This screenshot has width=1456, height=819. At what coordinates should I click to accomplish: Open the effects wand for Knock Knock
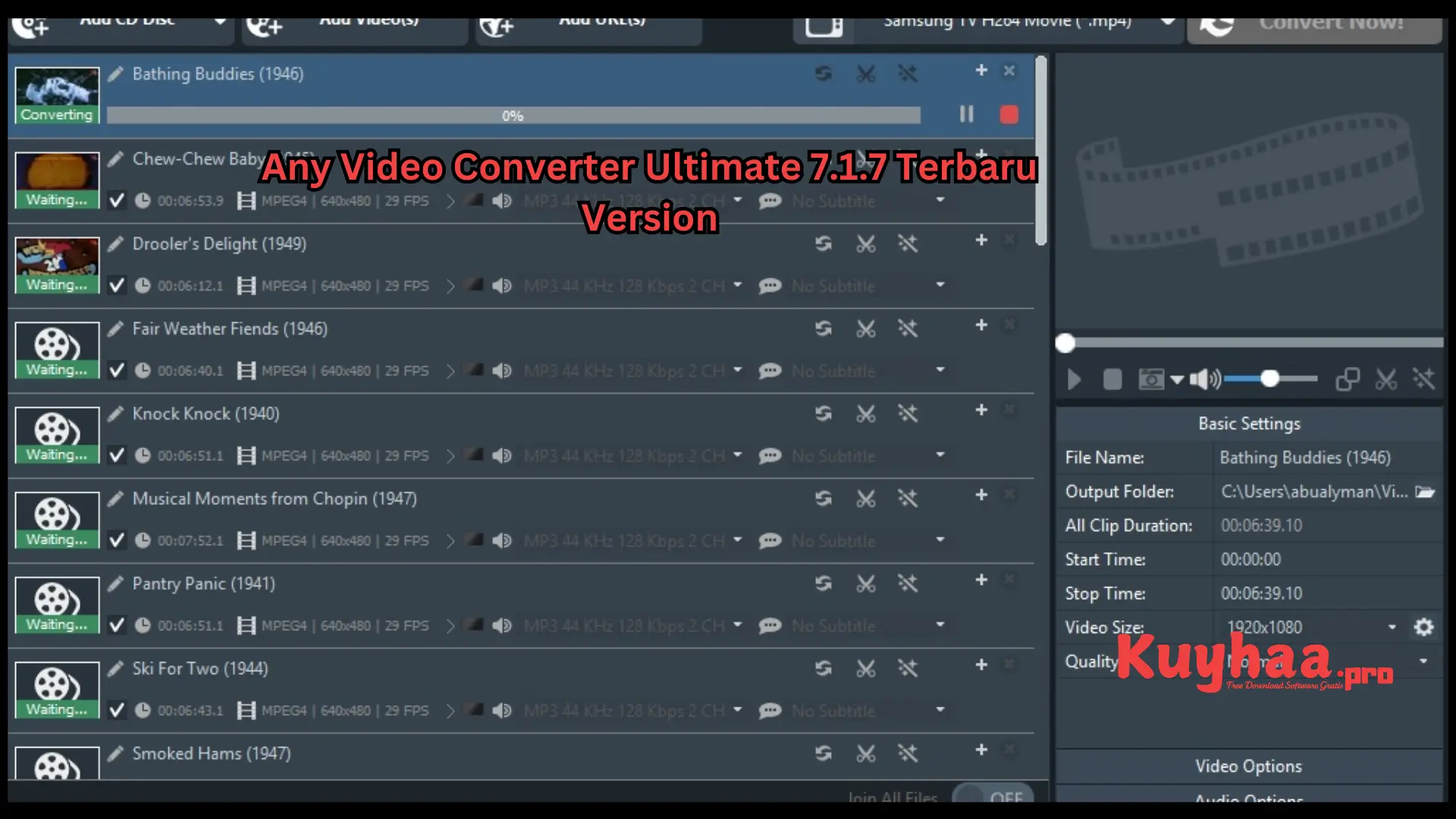[908, 413]
